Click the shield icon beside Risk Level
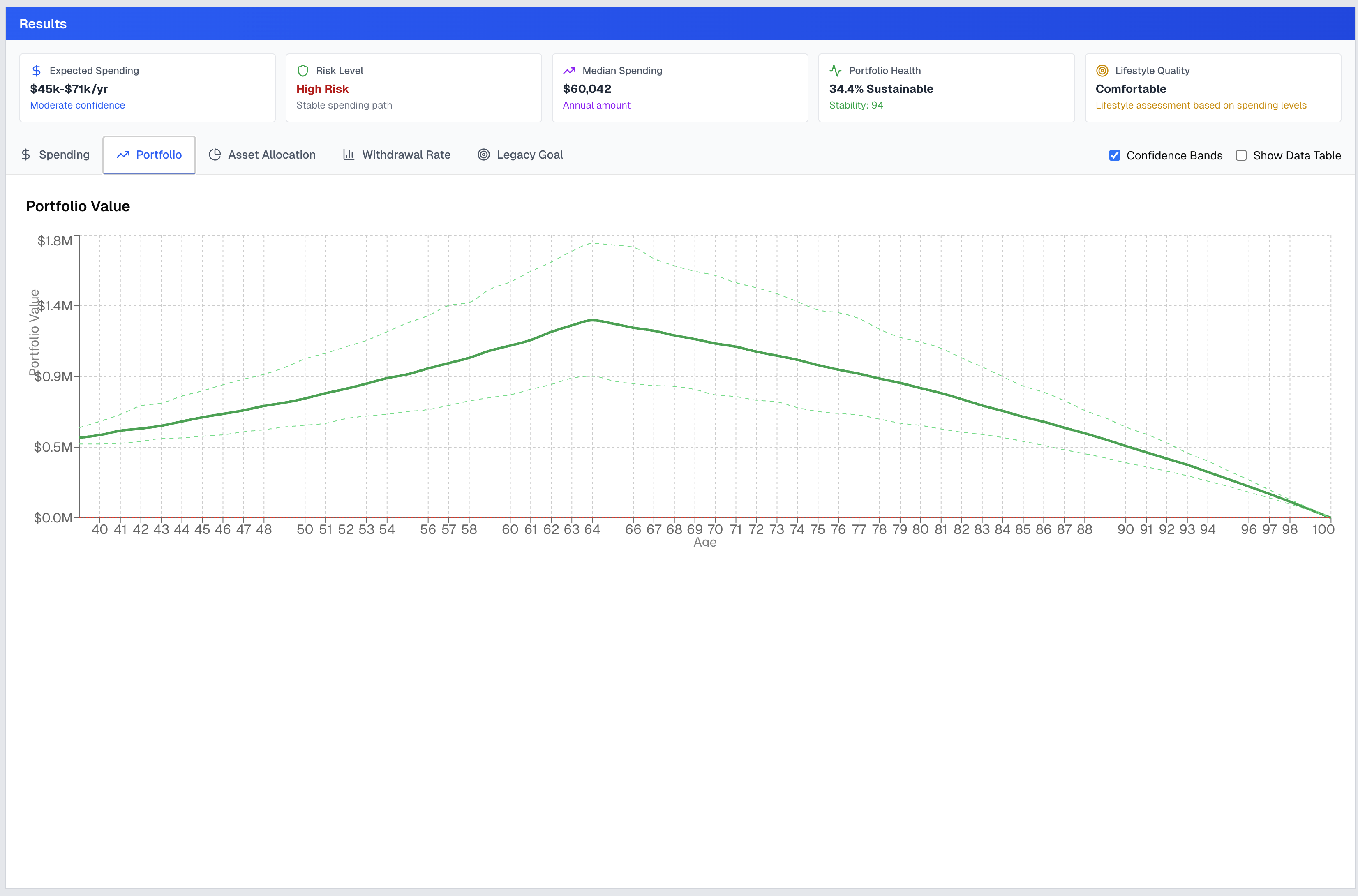Screen dimensions: 1358x896 point(303,71)
